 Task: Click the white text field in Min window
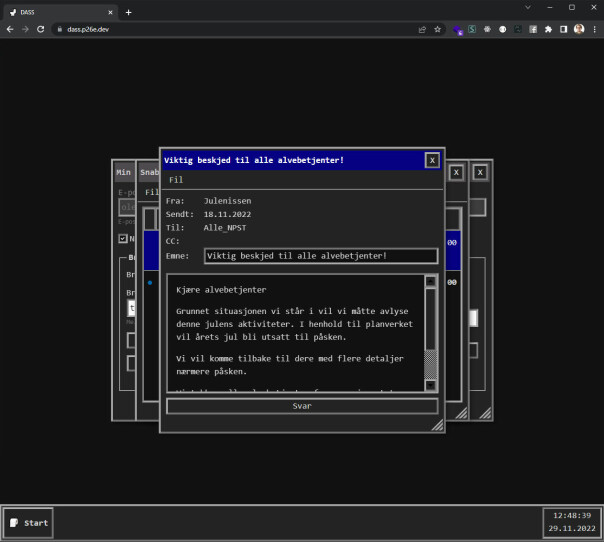pos(131,308)
